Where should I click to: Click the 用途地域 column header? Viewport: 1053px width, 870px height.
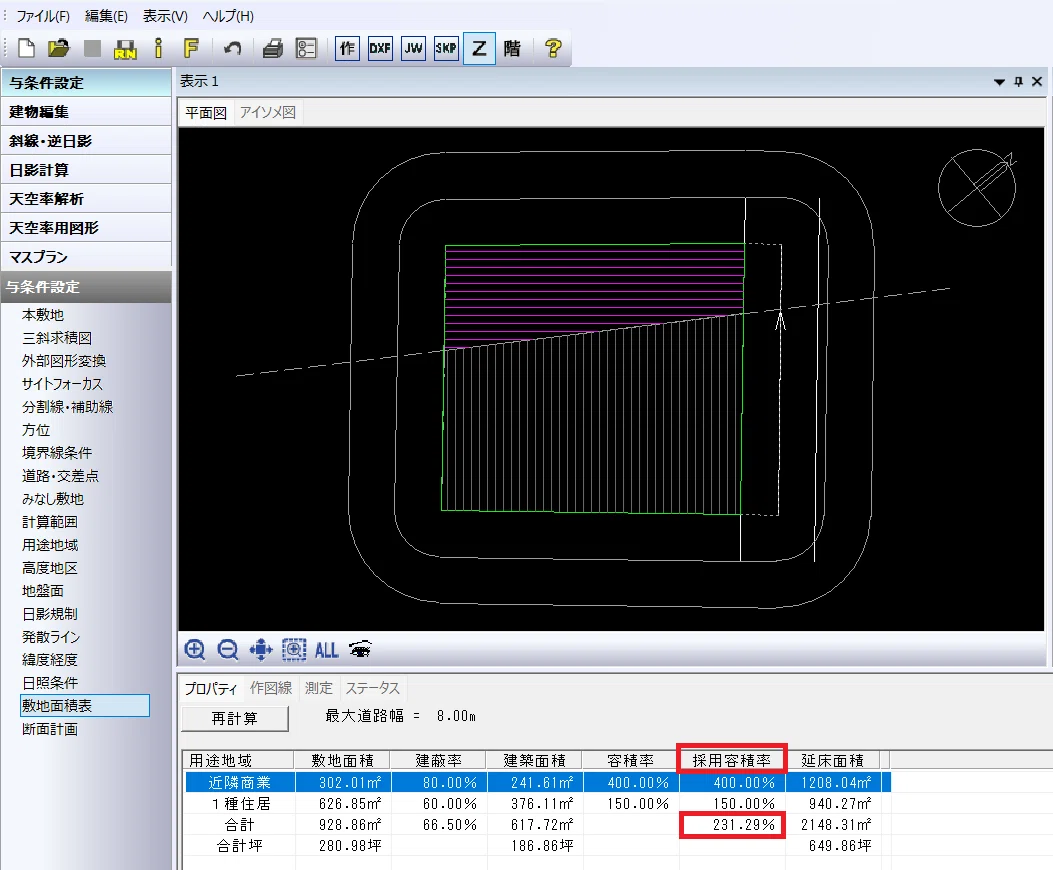(x=238, y=760)
